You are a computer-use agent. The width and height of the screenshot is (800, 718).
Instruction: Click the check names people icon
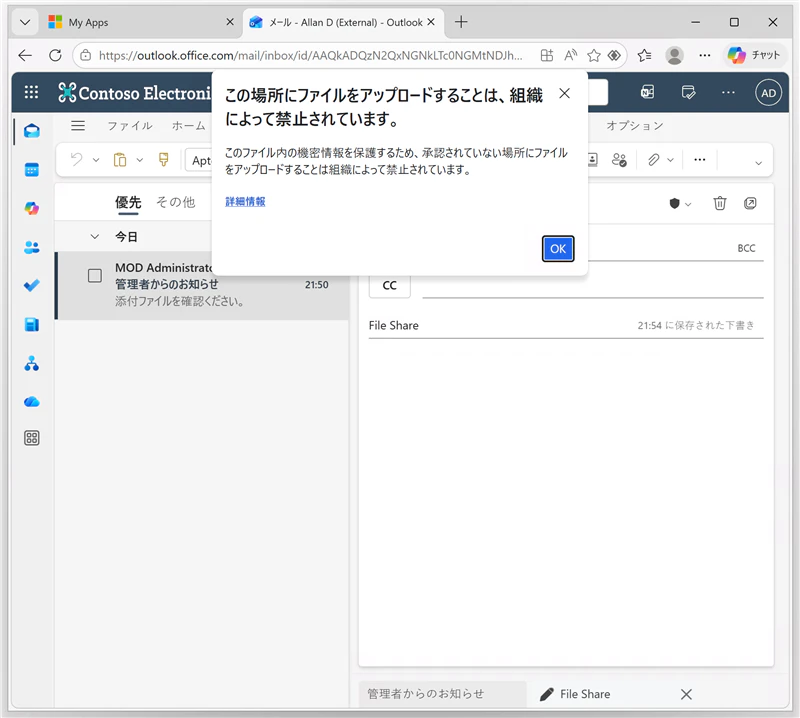[x=619, y=160]
